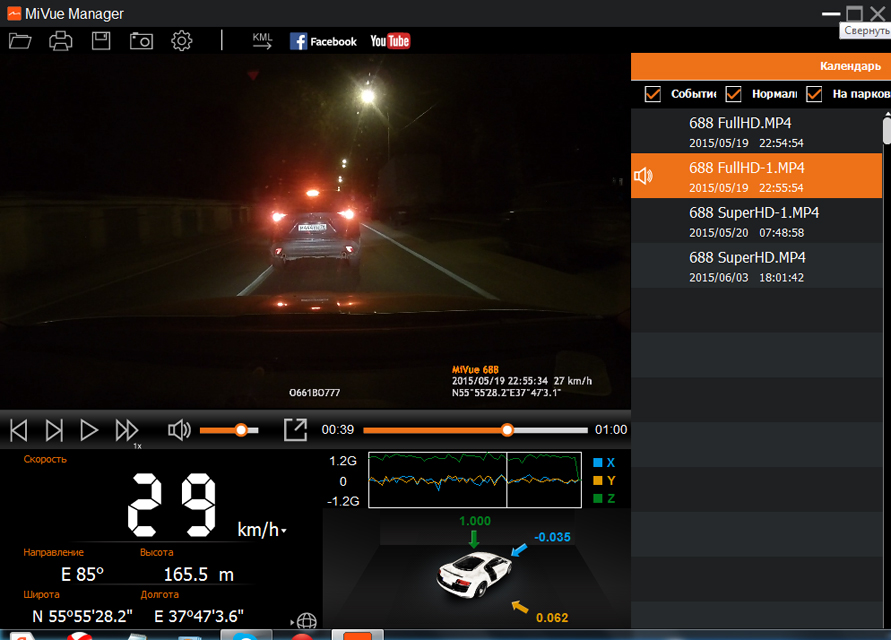The image size is (891, 640).
Task: Open folder icon in the toolbar
Action: (20, 41)
